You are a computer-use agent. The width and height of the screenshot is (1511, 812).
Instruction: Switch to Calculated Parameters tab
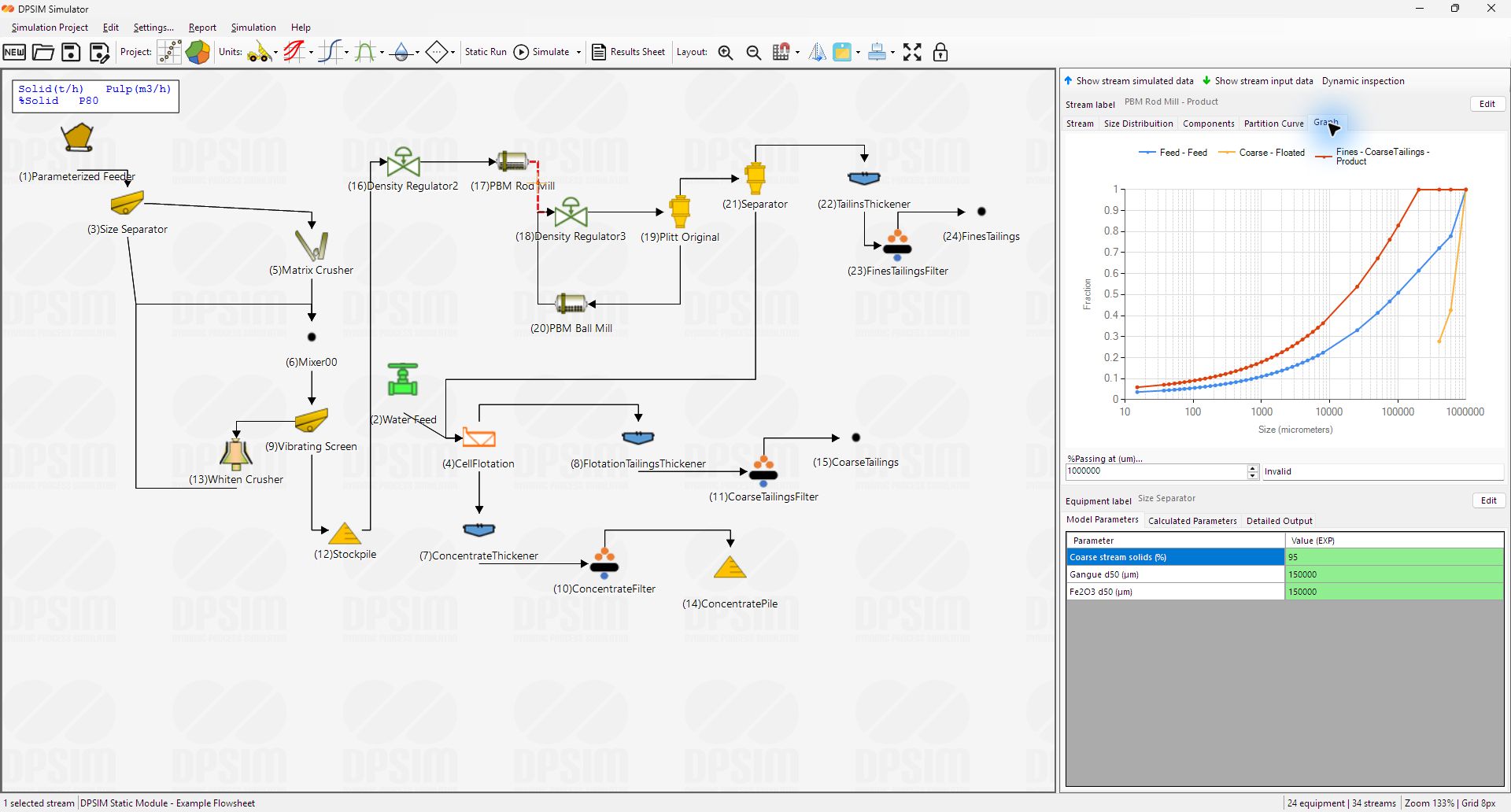(1192, 521)
